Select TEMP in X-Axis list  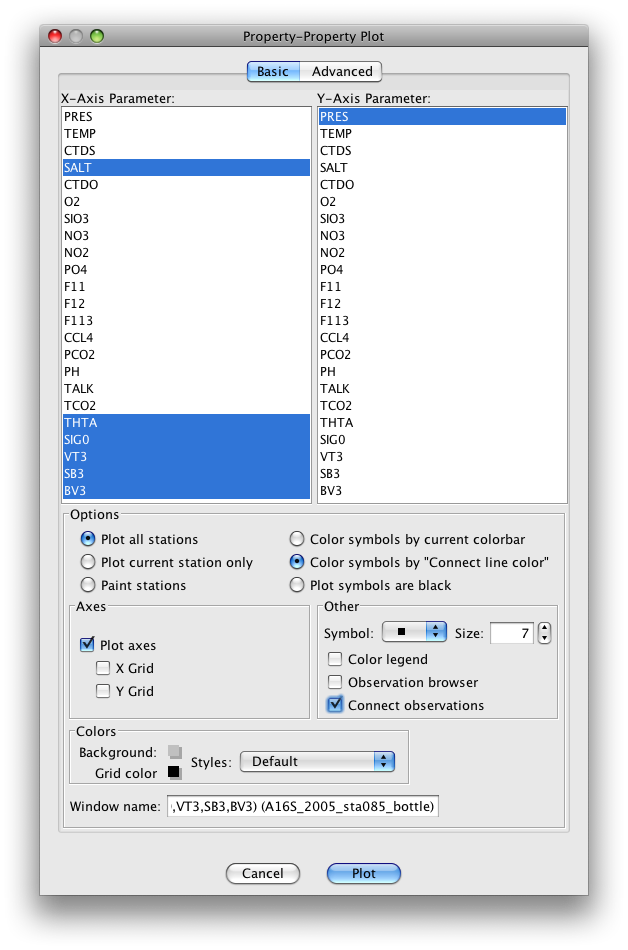(187, 133)
